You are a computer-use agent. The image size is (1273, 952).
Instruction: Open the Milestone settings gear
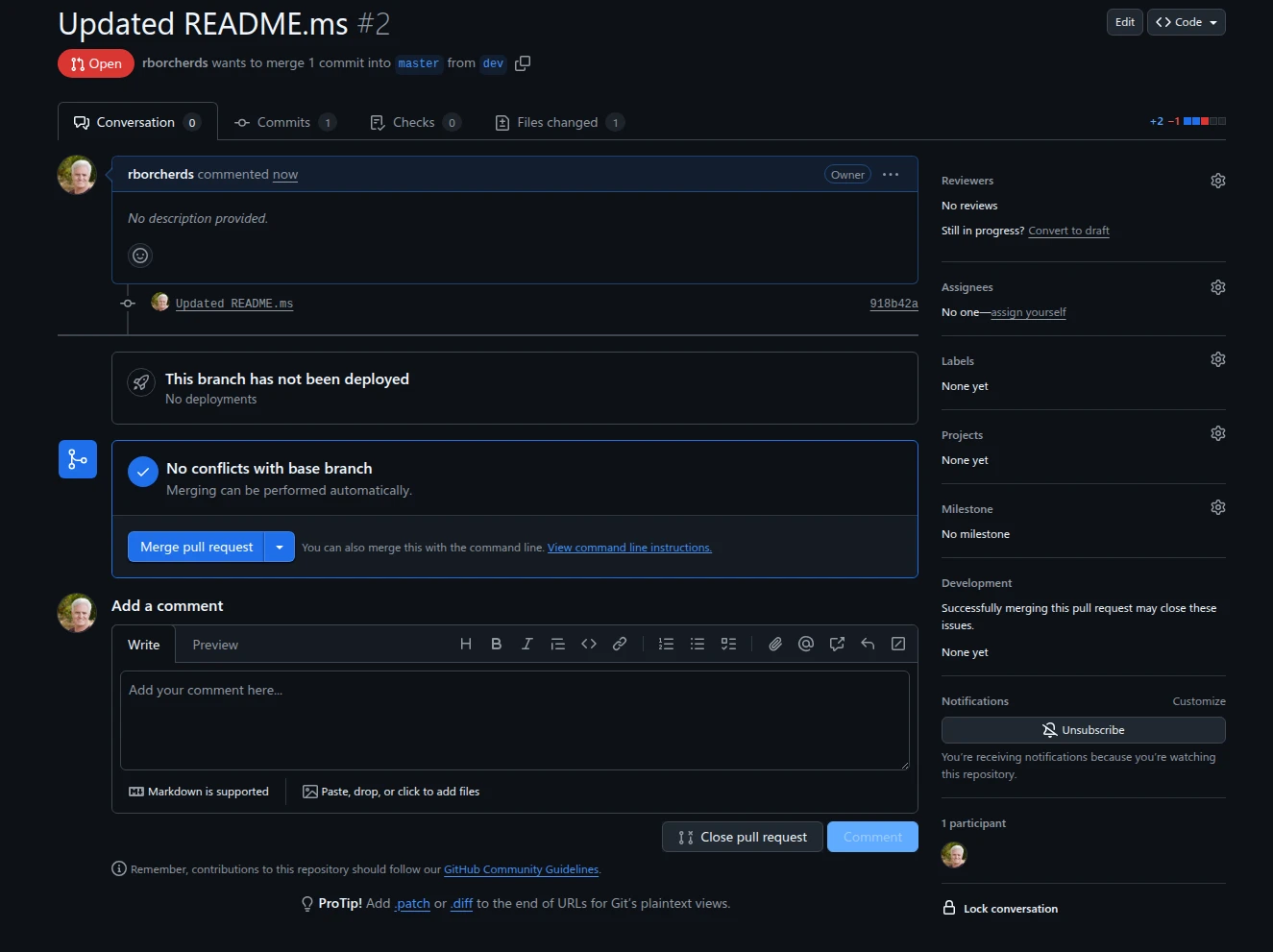(x=1217, y=507)
